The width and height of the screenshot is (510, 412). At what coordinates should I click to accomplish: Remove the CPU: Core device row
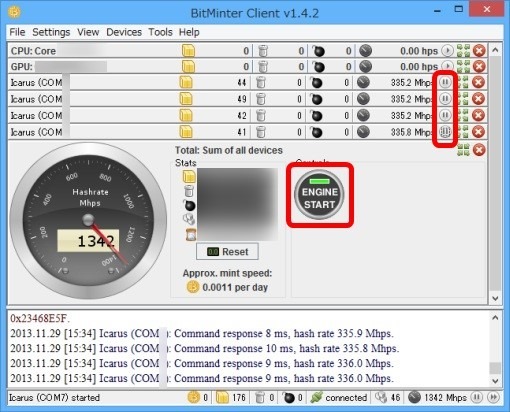click(x=479, y=51)
